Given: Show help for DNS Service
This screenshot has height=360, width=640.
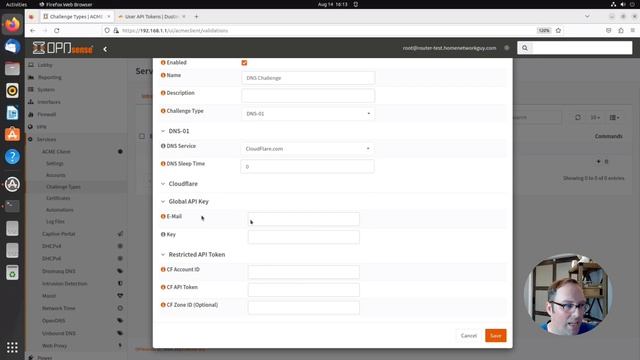Looking at the screenshot, I should [163, 146].
